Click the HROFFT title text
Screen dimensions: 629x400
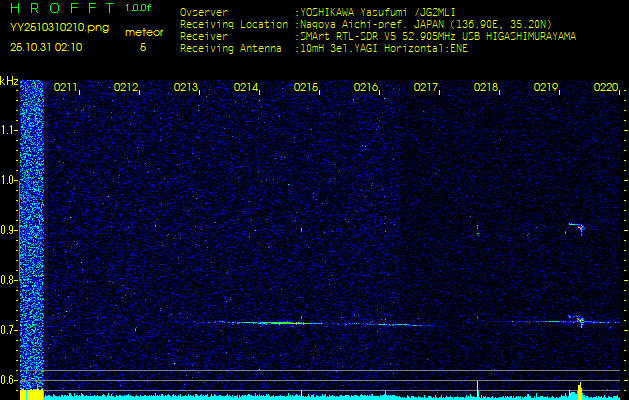point(59,8)
